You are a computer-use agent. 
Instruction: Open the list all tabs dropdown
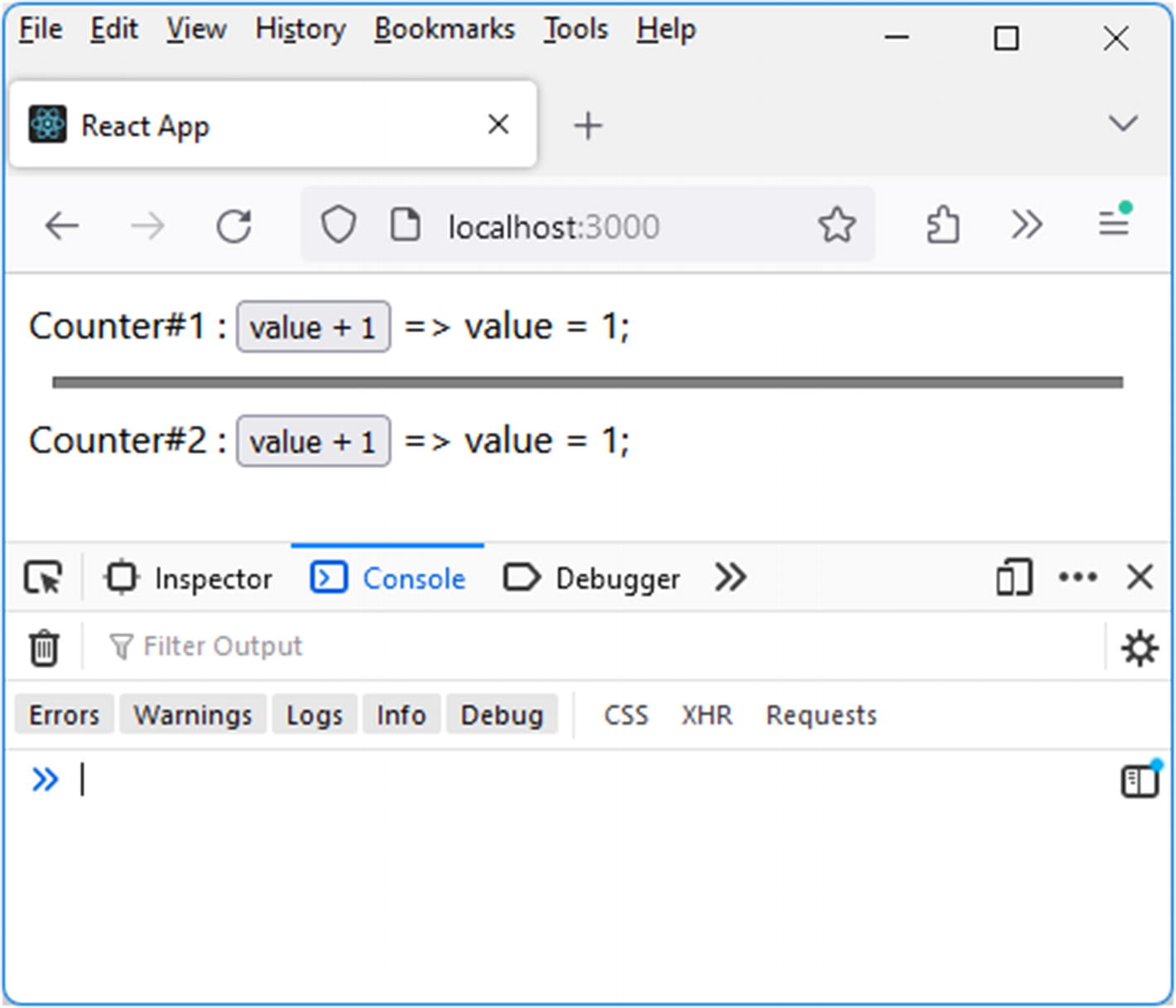[1123, 124]
